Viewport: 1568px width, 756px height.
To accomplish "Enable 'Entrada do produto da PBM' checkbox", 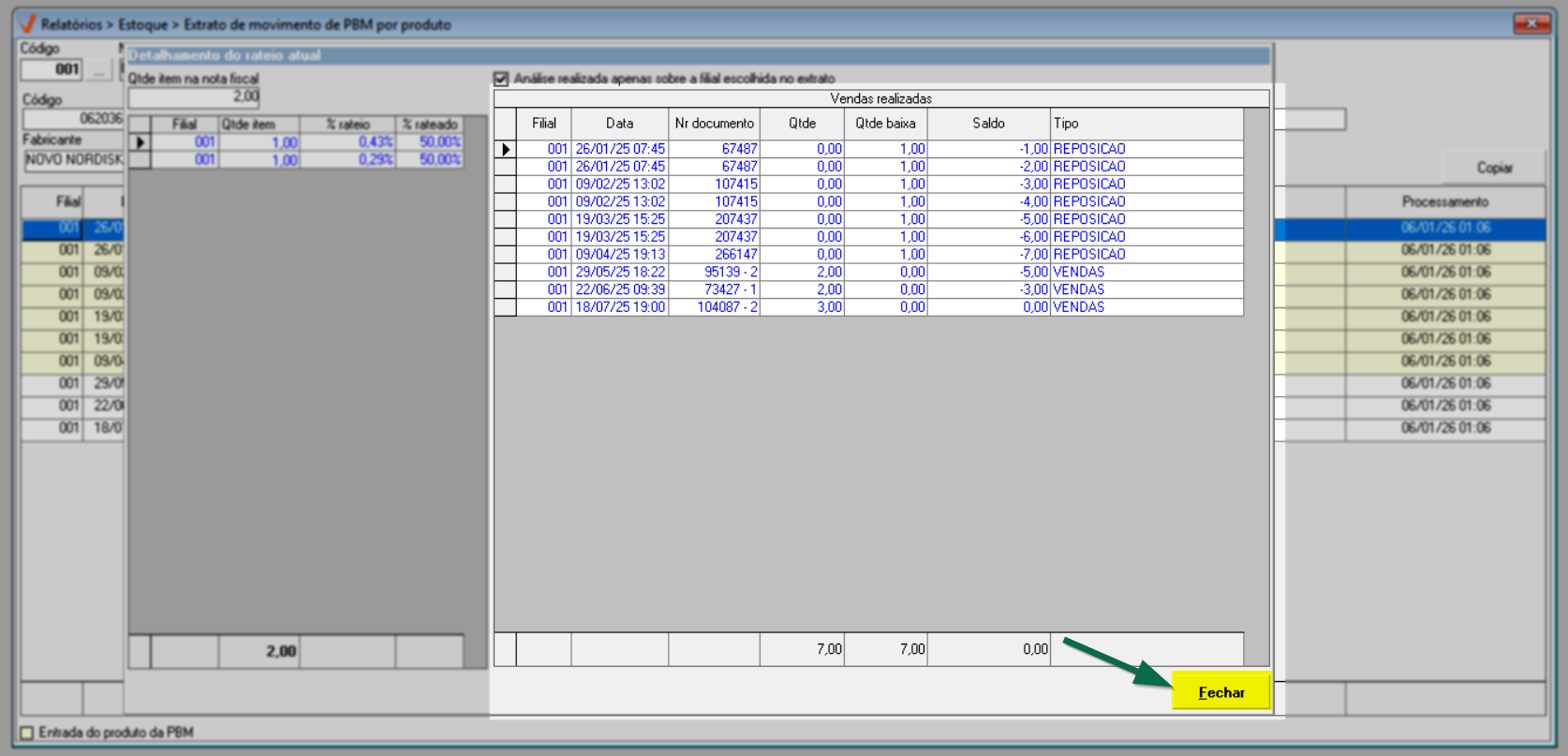I will pyautogui.click(x=27, y=733).
